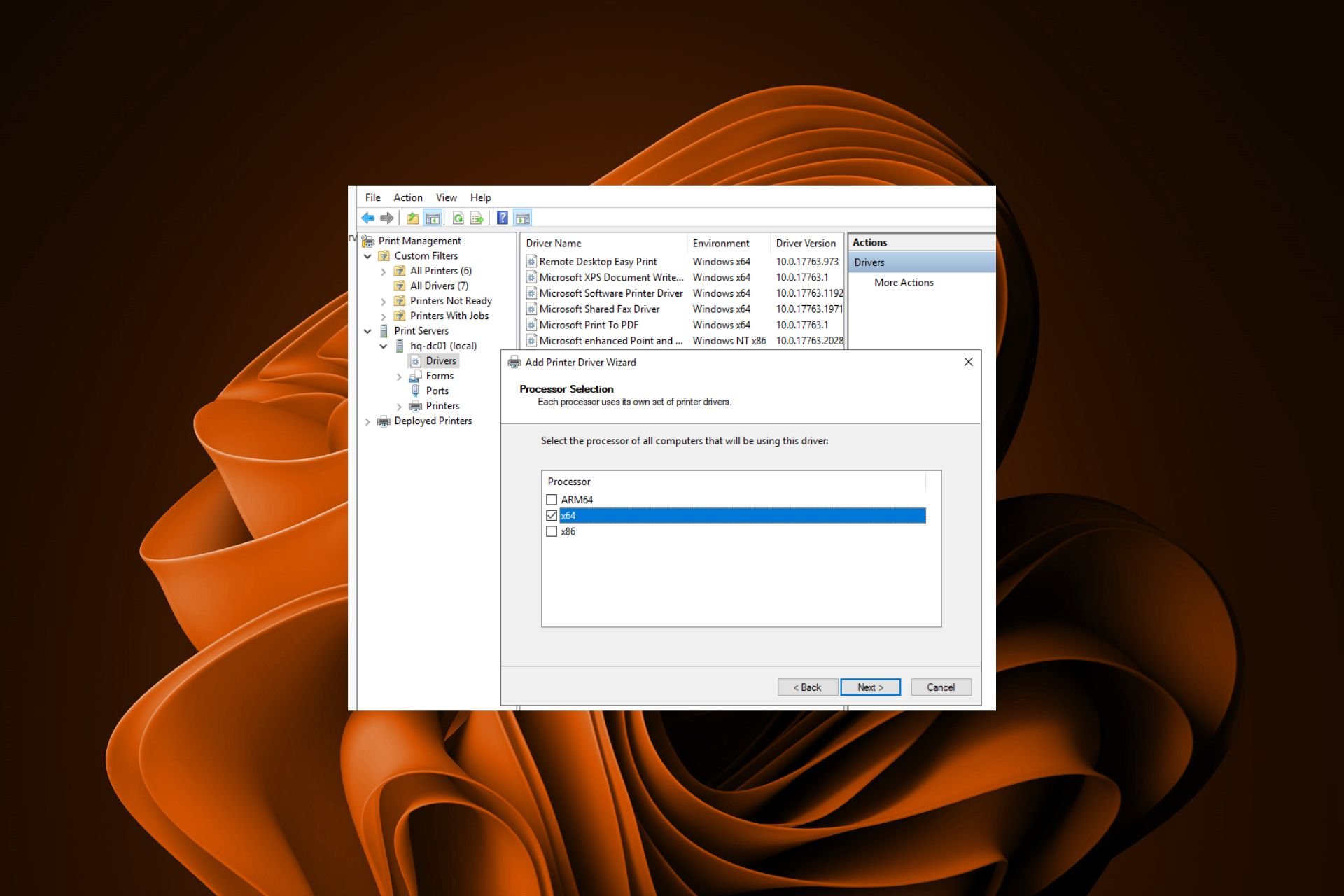Click the Microsoft Shared Fax Driver icon
Image resolution: width=1344 pixels, height=896 pixels.
click(531, 309)
